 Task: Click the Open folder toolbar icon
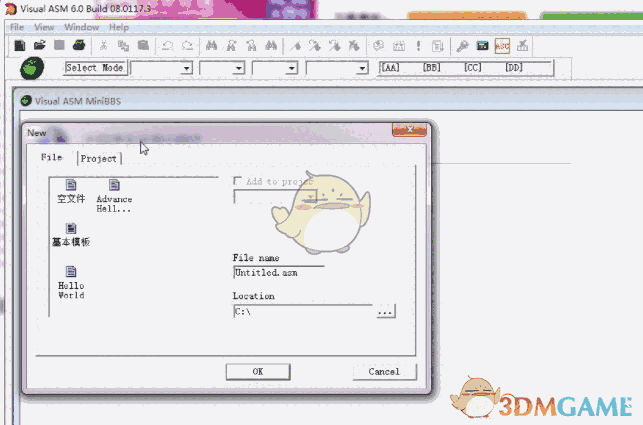coord(39,45)
